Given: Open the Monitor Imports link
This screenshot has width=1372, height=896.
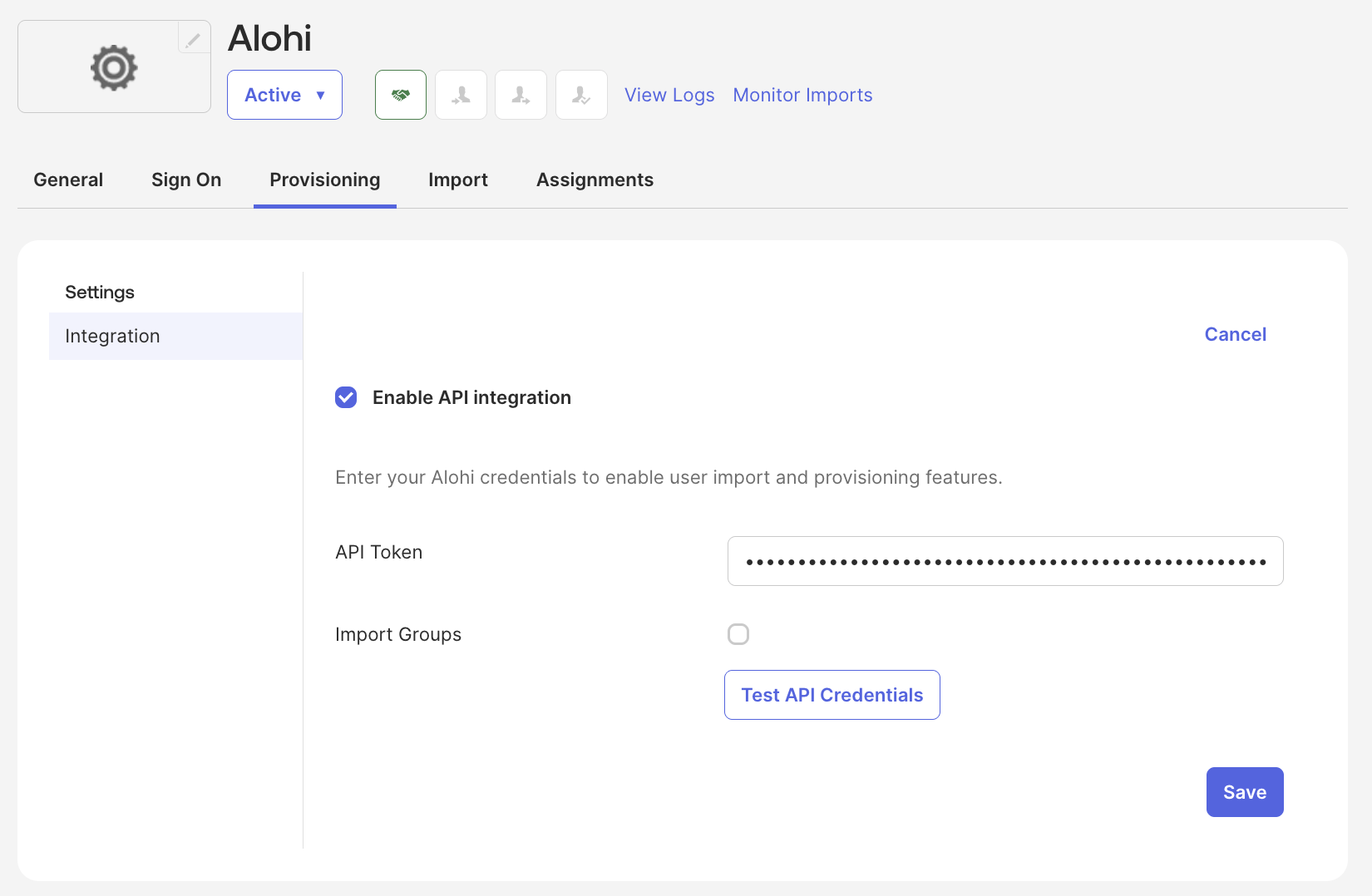Looking at the screenshot, I should 802,95.
